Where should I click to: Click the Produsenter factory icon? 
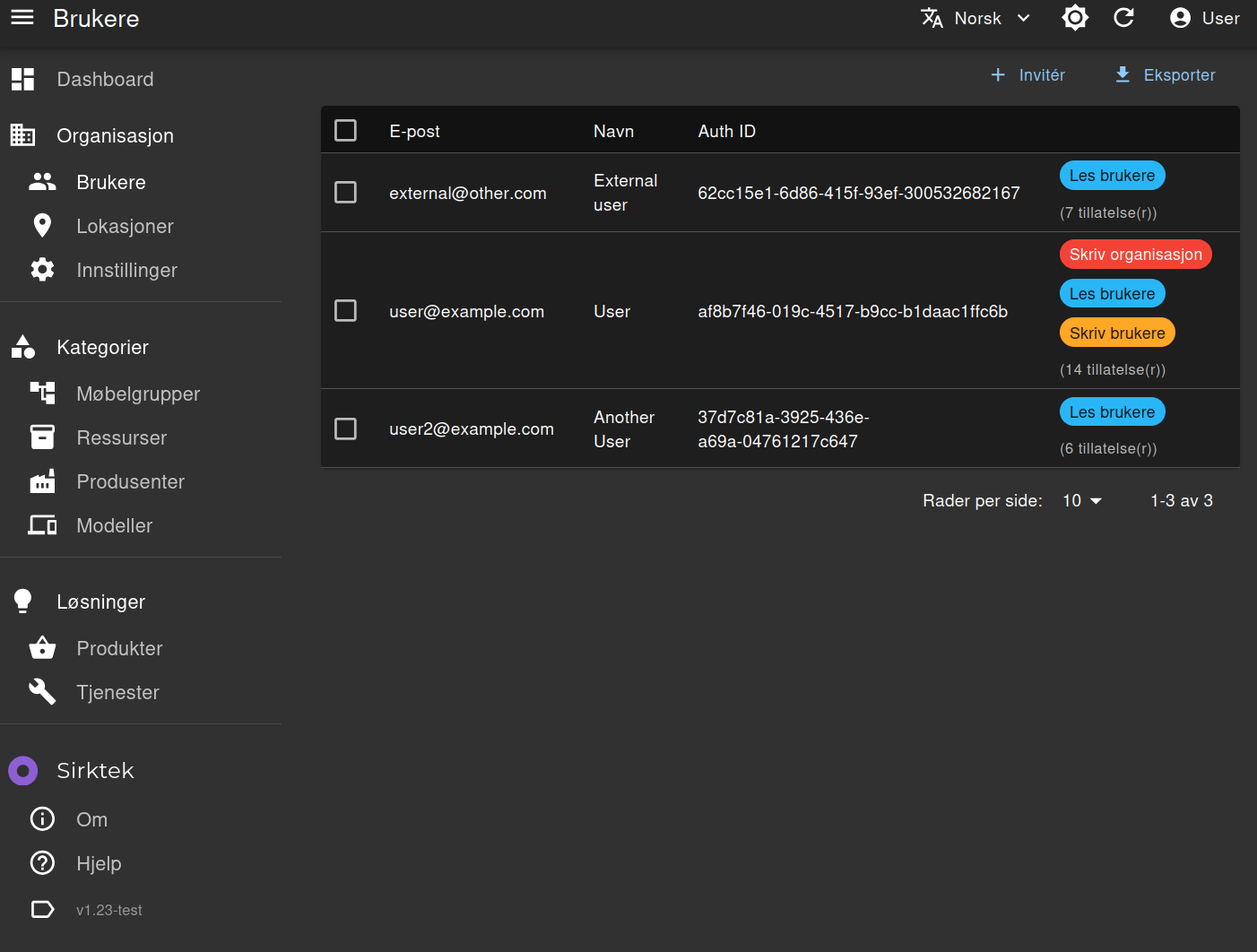click(x=42, y=482)
